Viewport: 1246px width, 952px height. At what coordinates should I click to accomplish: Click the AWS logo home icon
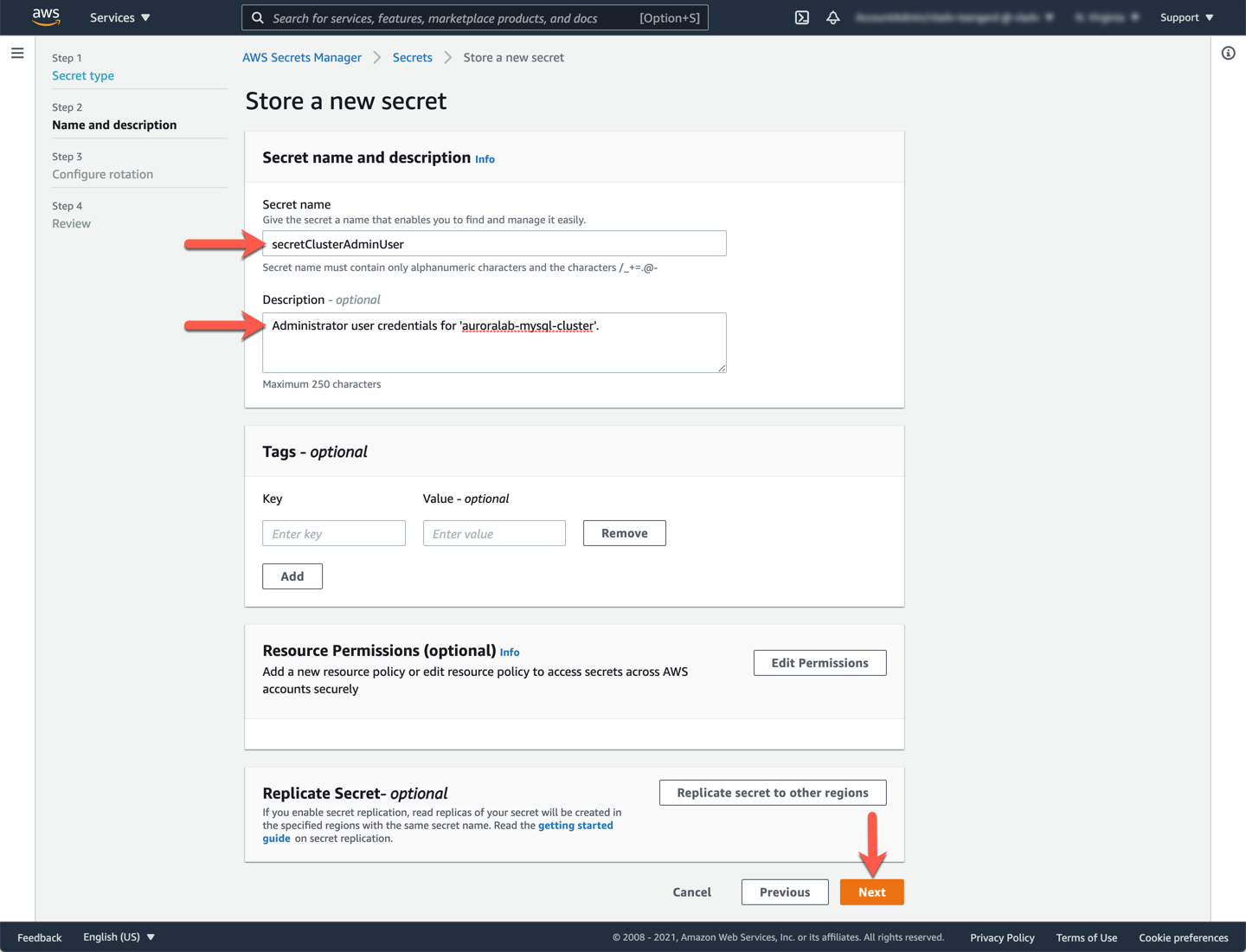coord(46,17)
